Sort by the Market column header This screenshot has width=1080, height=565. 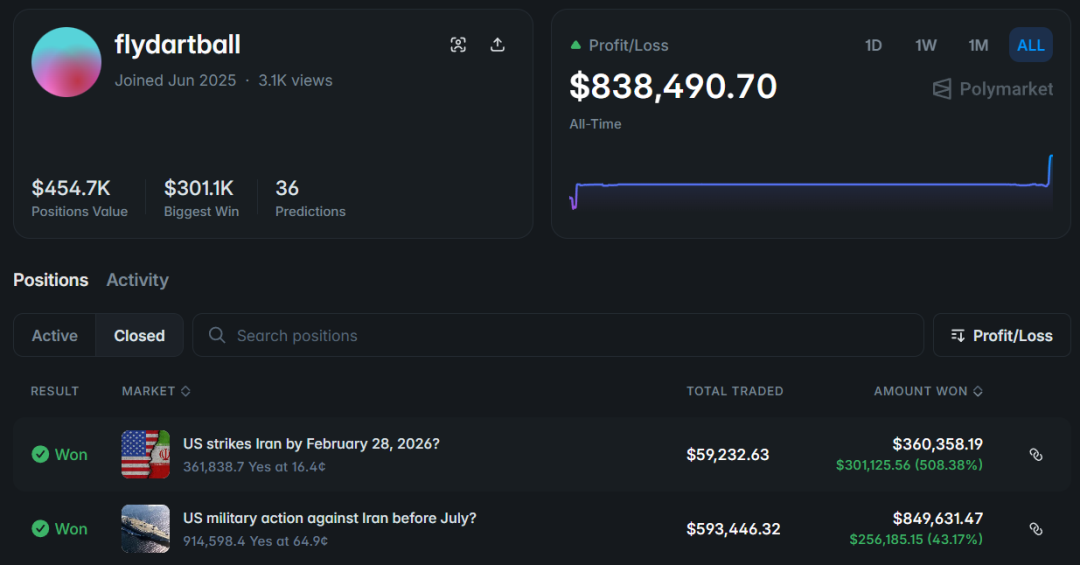[156, 391]
